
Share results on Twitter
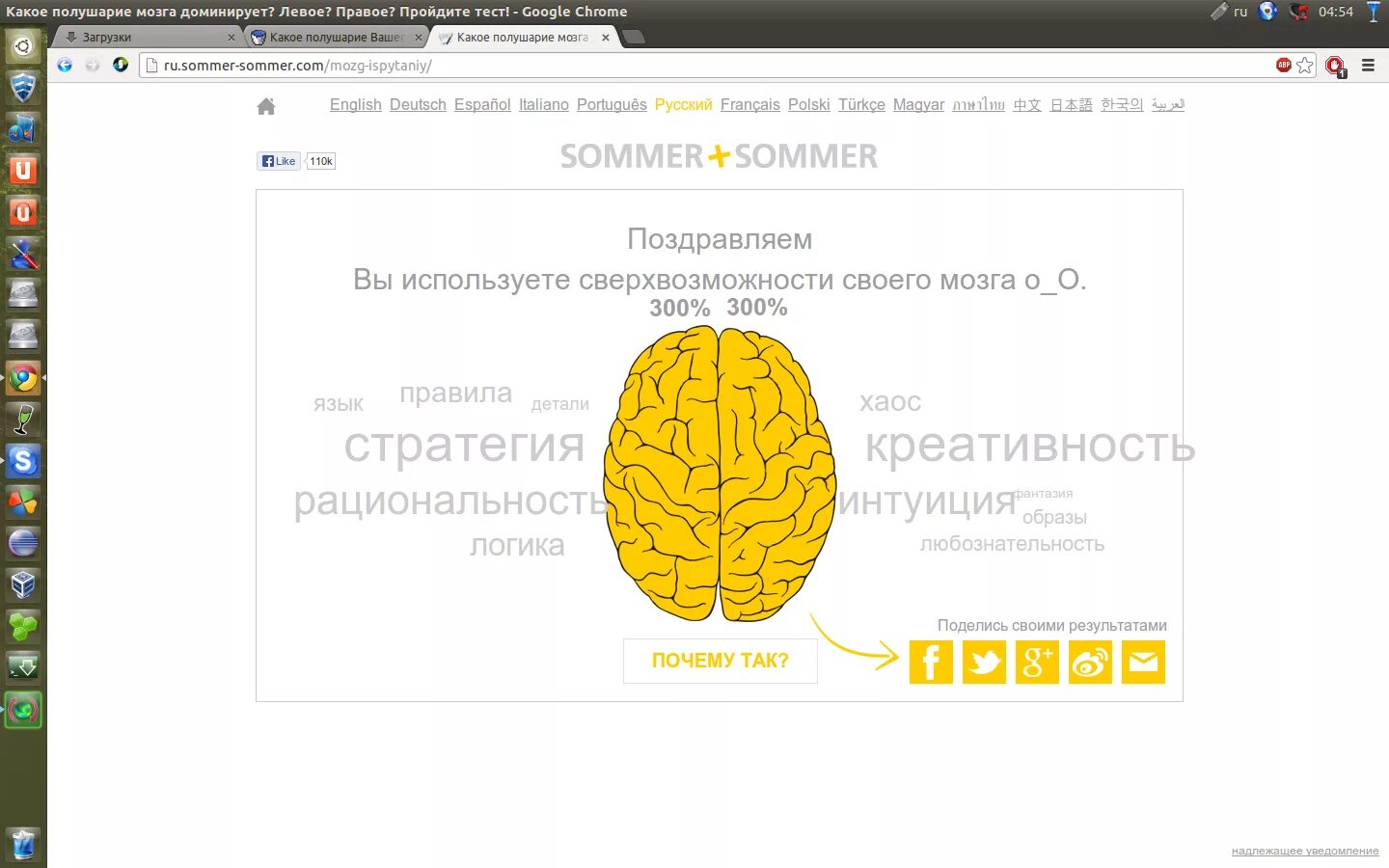(984, 662)
